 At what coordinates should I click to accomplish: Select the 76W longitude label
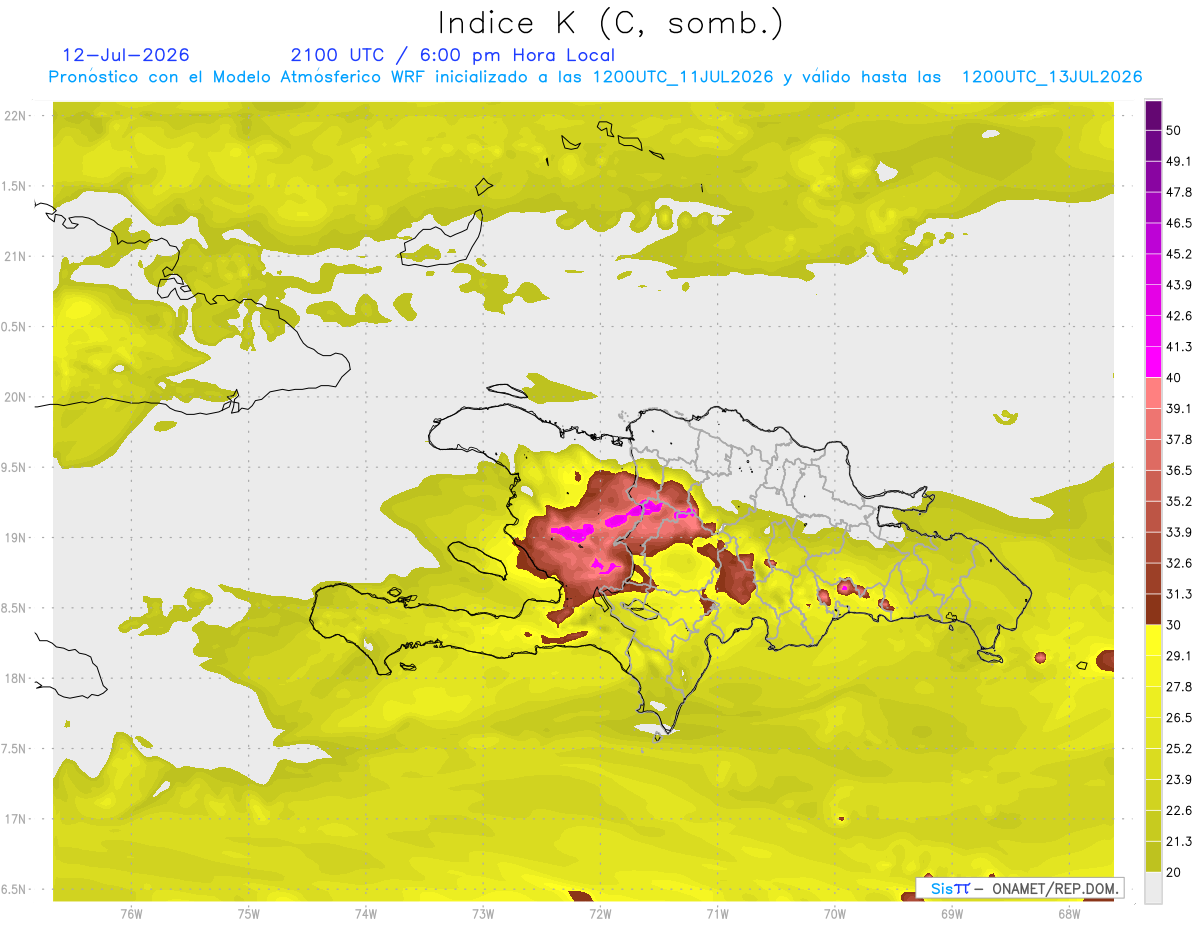click(x=131, y=914)
